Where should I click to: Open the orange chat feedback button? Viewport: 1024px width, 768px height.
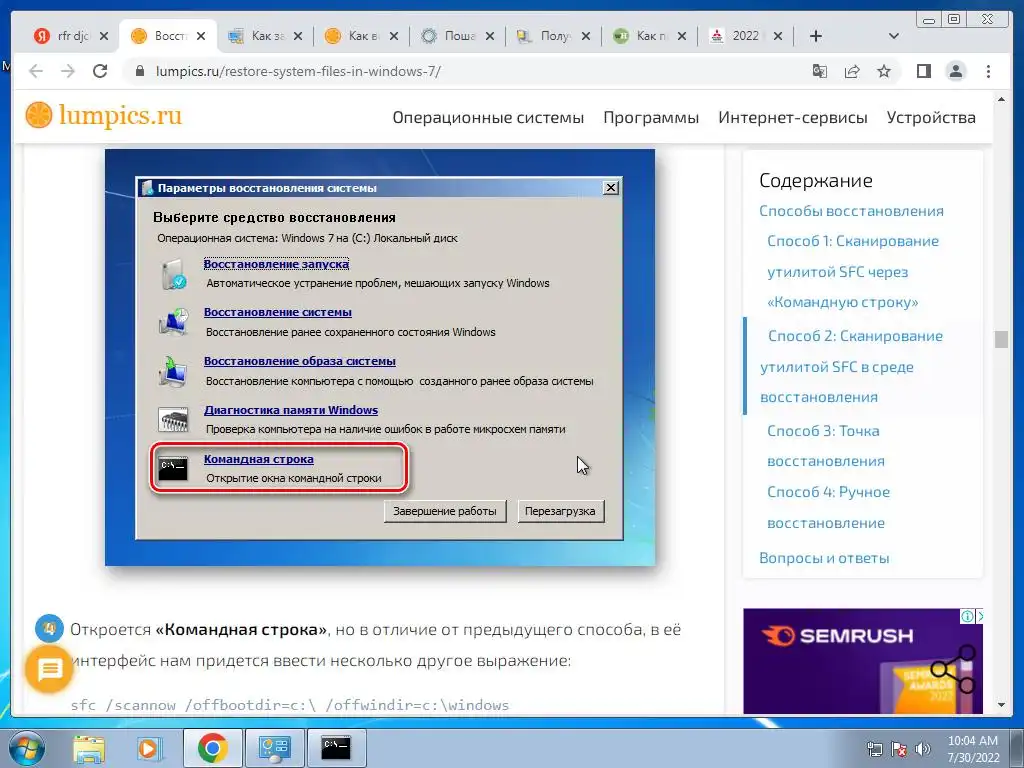(x=49, y=669)
